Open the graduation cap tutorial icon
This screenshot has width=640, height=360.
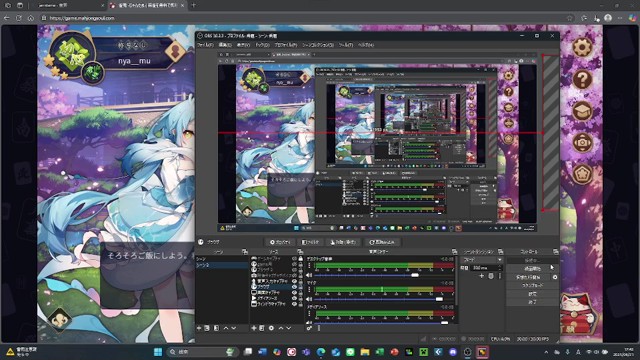click(x=582, y=111)
